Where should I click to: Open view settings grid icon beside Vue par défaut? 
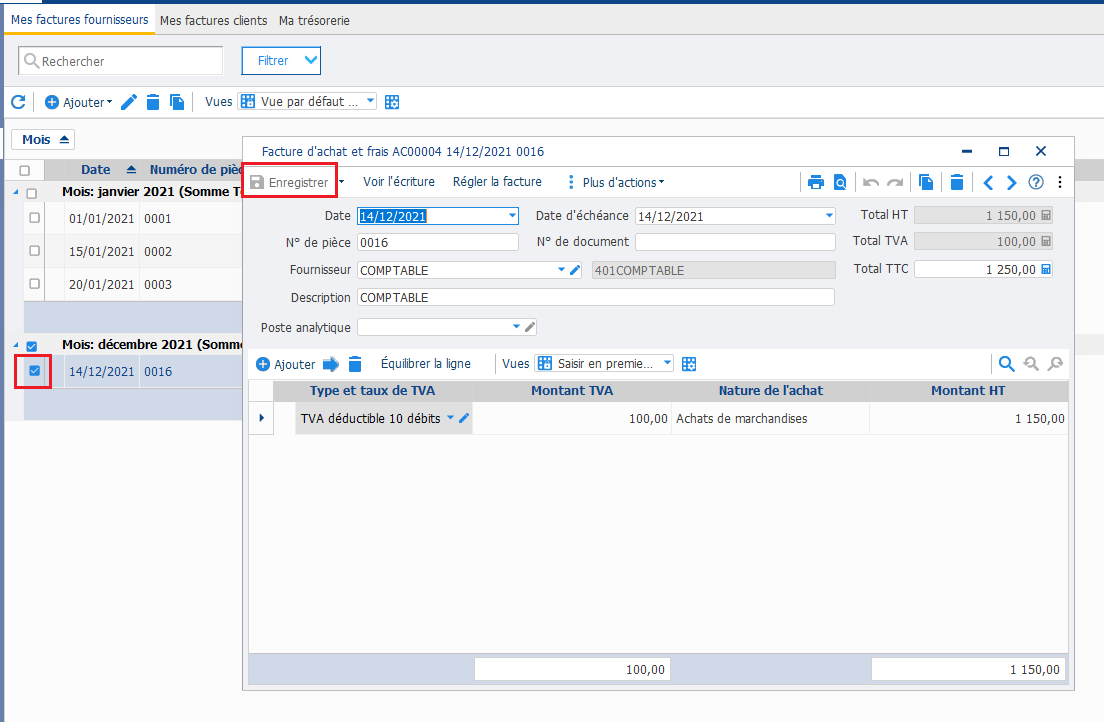392,102
